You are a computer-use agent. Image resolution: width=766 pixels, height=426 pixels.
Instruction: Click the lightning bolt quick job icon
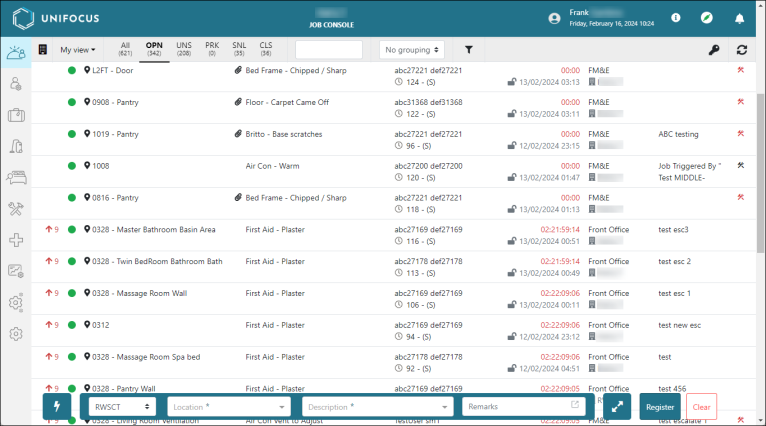(x=58, y=407)
